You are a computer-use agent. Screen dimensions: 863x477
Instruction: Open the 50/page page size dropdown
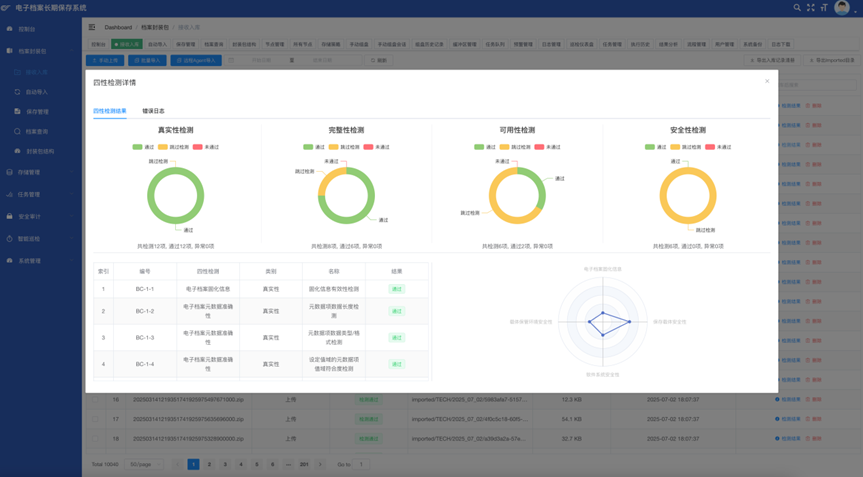pyautogui.click(x=146, y=464)
